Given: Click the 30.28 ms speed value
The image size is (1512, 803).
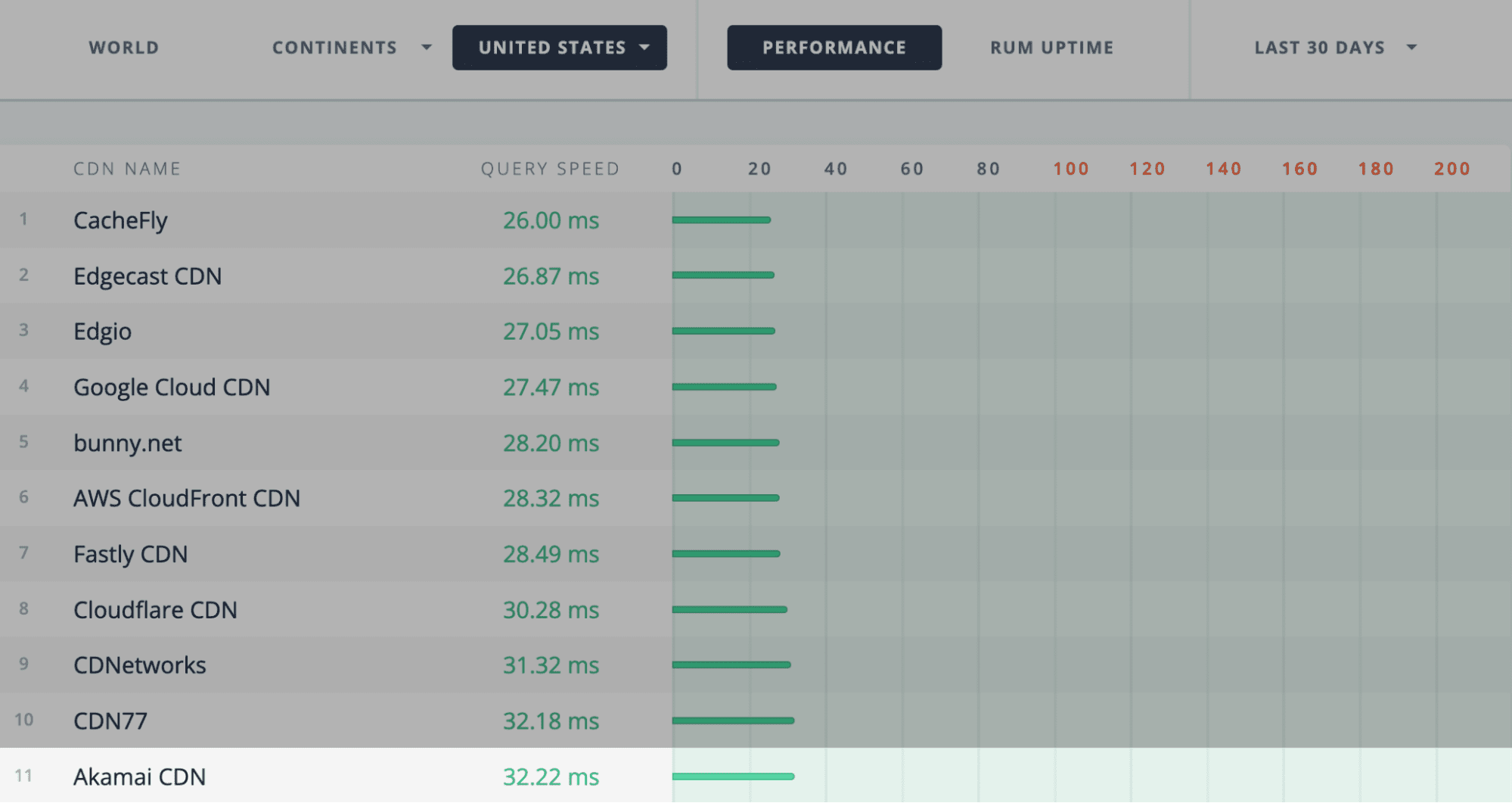Looking at the screenshot, I should 551,610.
